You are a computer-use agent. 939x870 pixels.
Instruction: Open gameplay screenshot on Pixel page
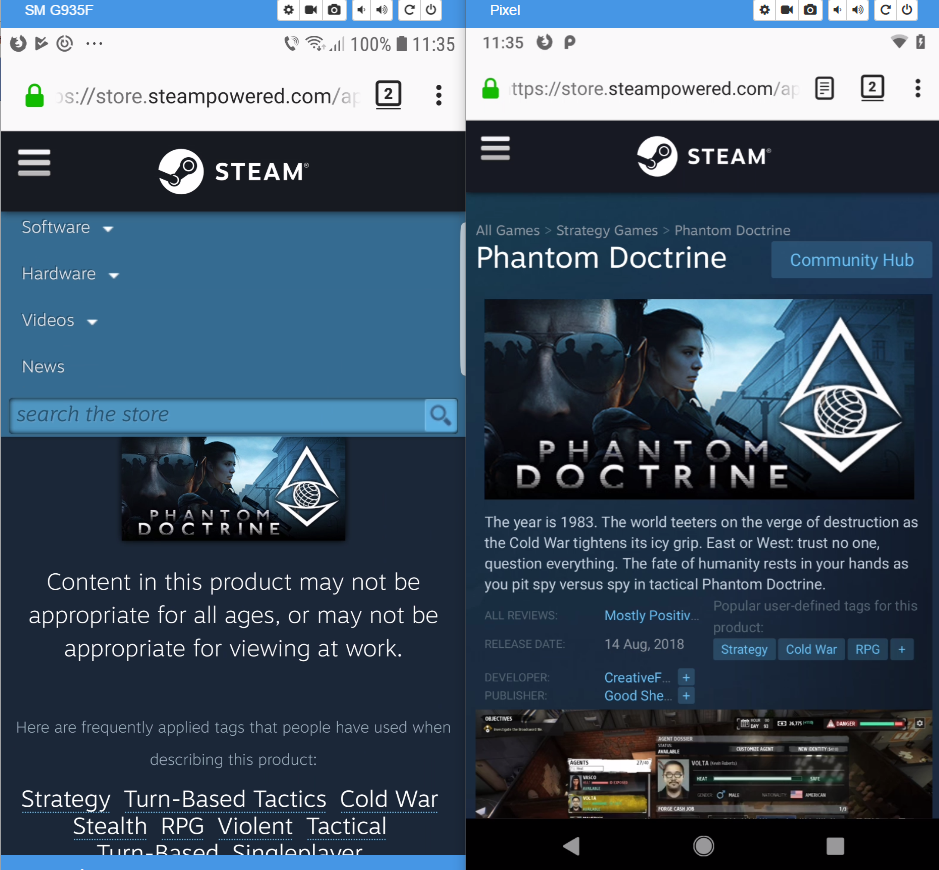click(x=704, y=763)
